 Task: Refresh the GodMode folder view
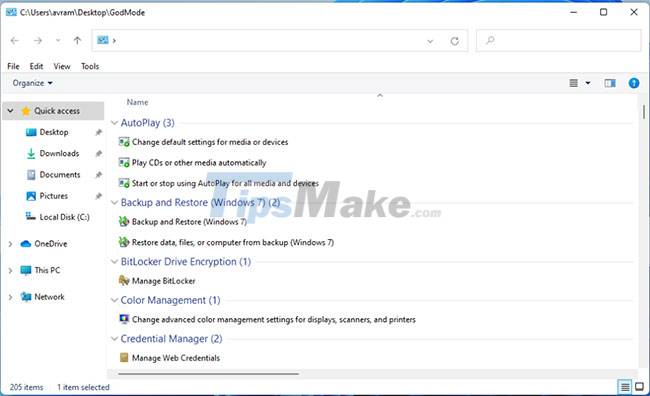[455, 41]
